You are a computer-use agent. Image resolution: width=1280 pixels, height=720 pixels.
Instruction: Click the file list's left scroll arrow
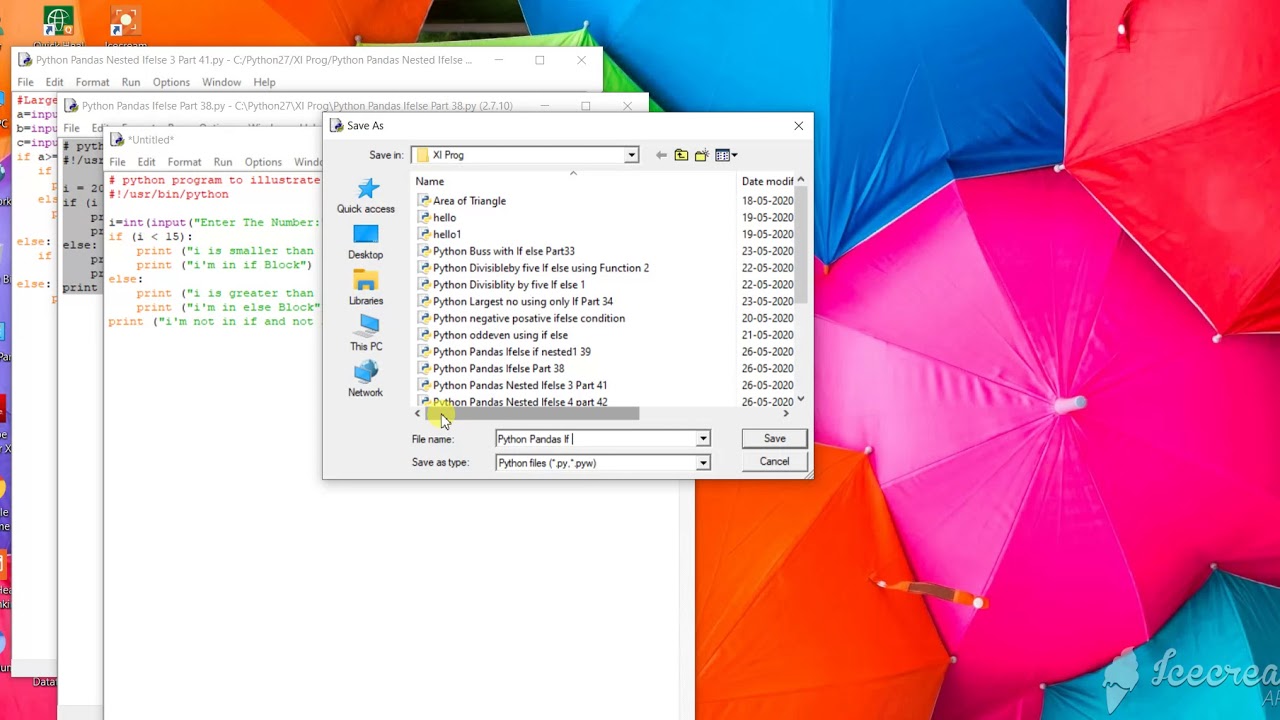click(x=418, y=413)
